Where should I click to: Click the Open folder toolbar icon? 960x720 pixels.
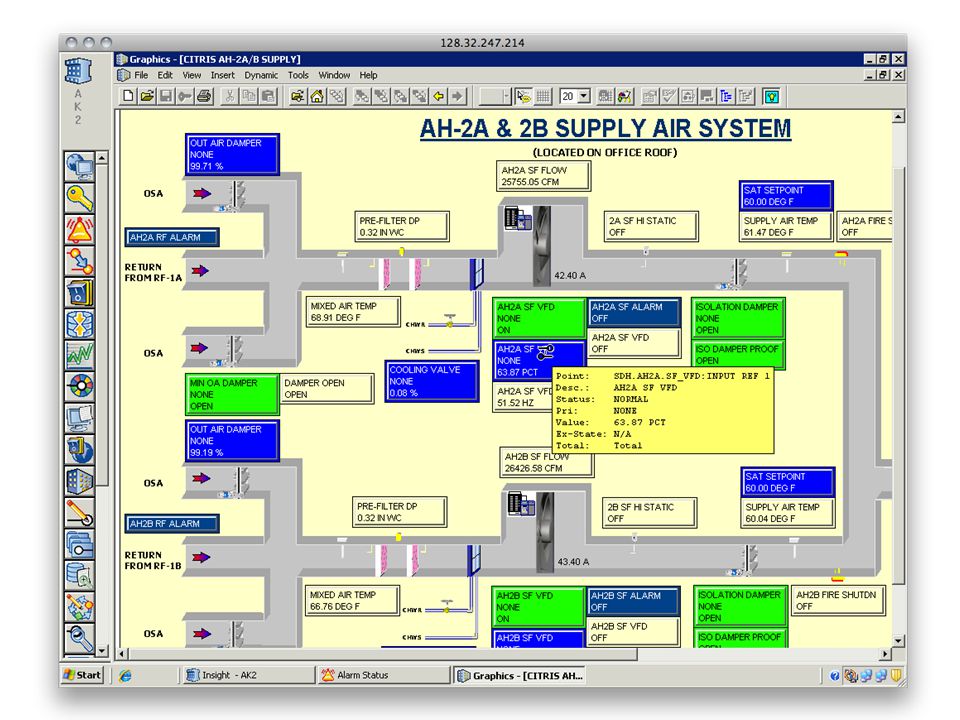click(147, 96)
